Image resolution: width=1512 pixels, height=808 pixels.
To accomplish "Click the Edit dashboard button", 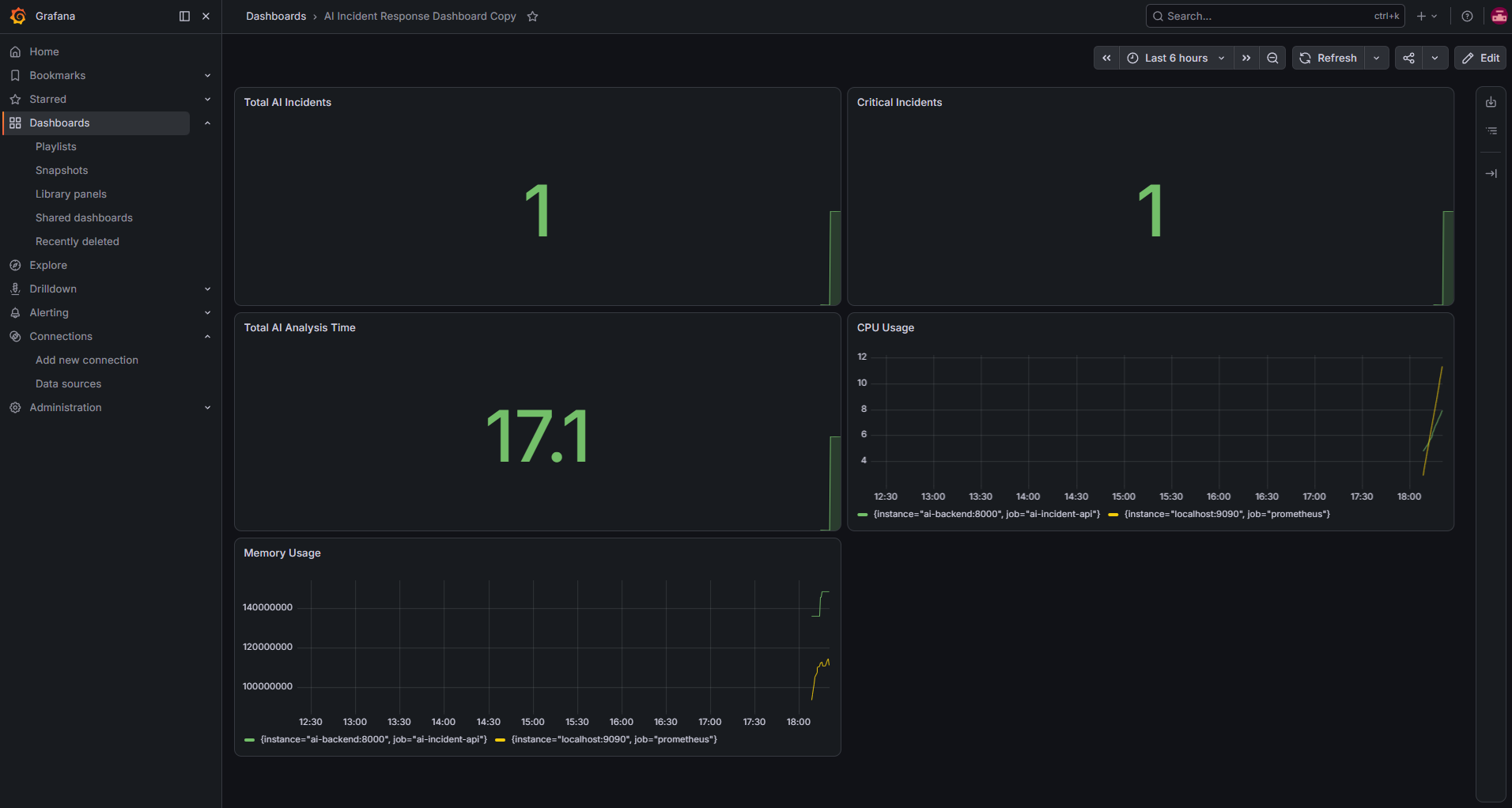I will (1480, 58).
